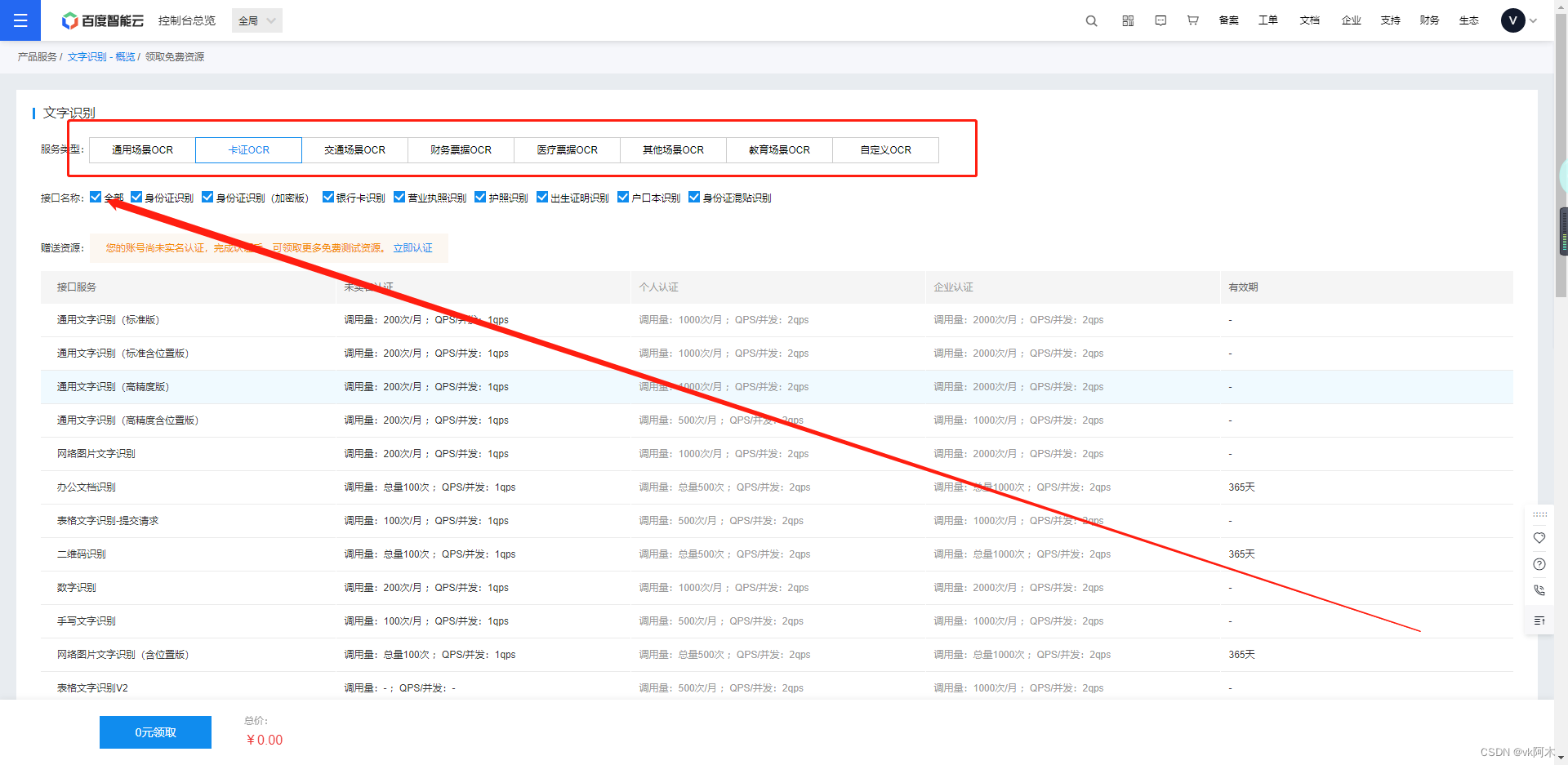Open the 工单 top menu

pyautogui.click(x=1267, y=20)
